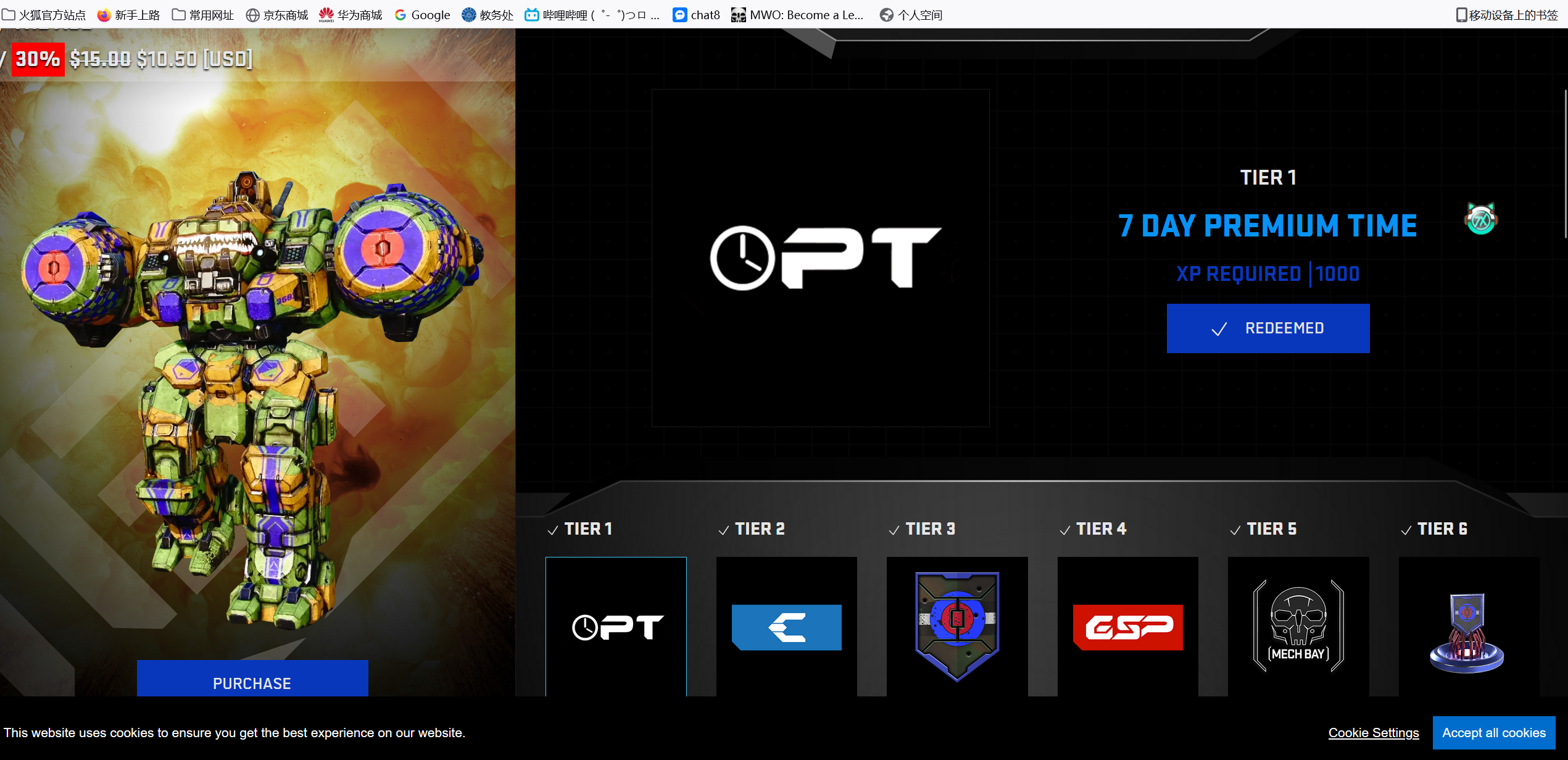Screen dimensions: 1568x760
Task: Select the Tier 4 GSP reward thumbnail
Action: 1127,627
